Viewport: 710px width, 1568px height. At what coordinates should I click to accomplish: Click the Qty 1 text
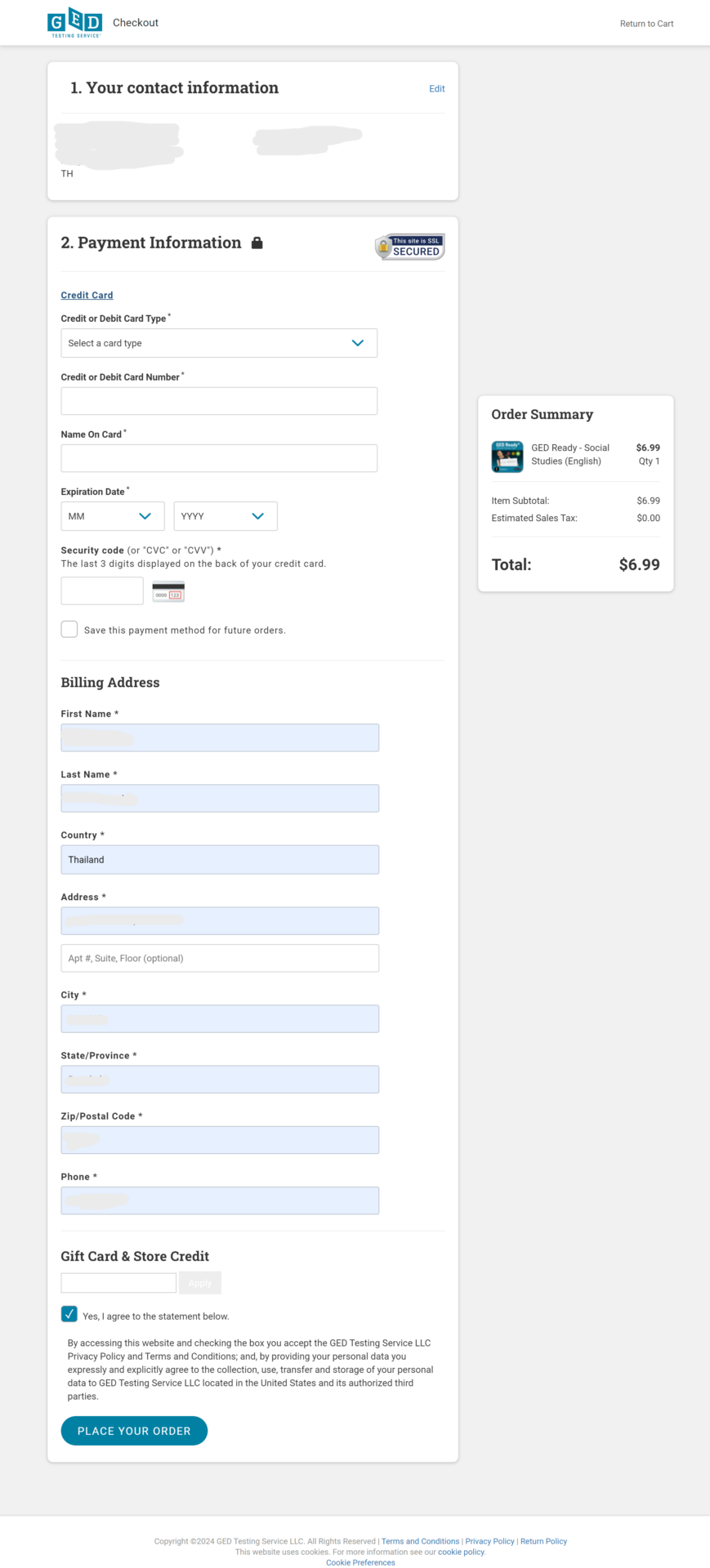click(649, 461)
